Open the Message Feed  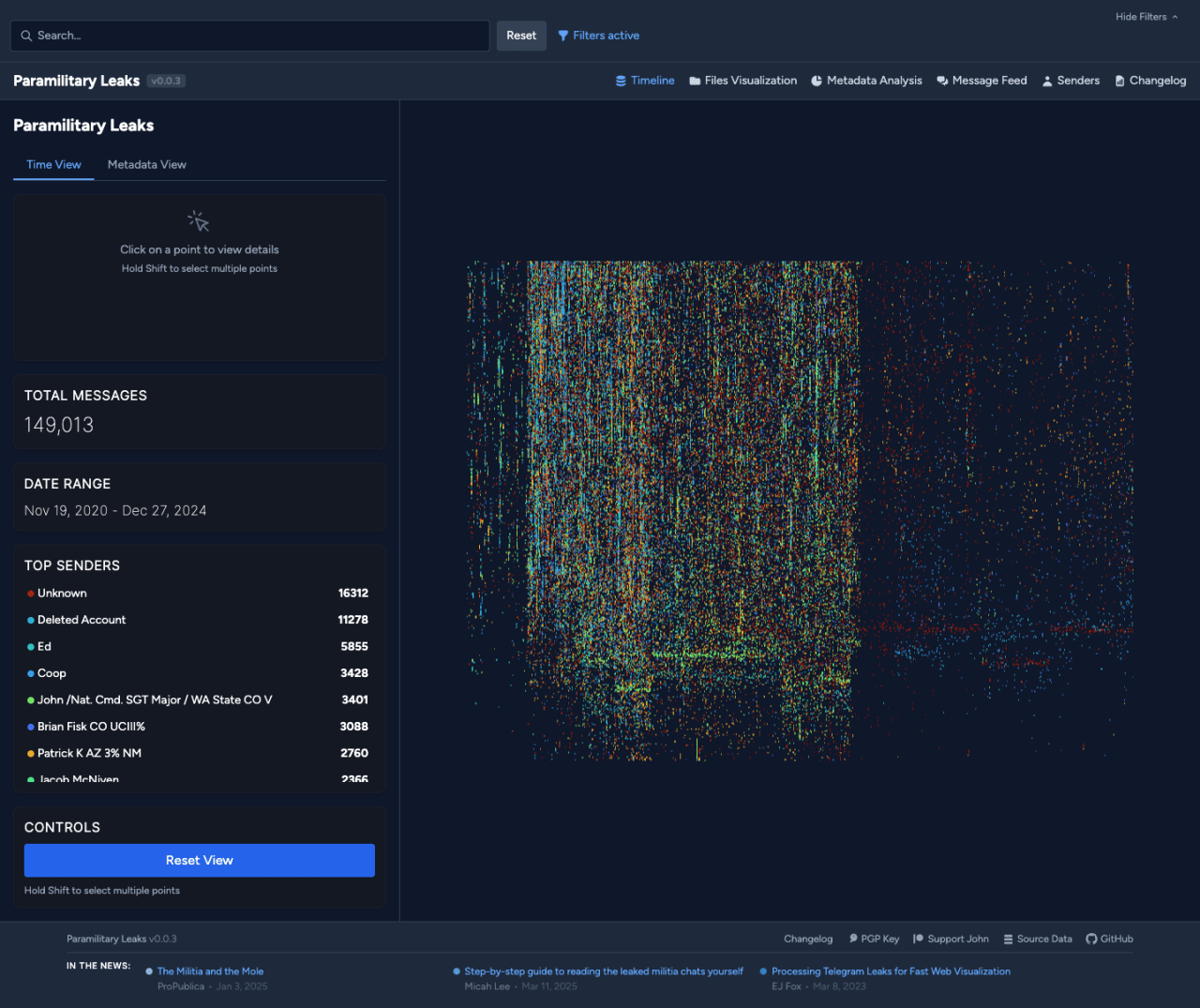point(982,81)
